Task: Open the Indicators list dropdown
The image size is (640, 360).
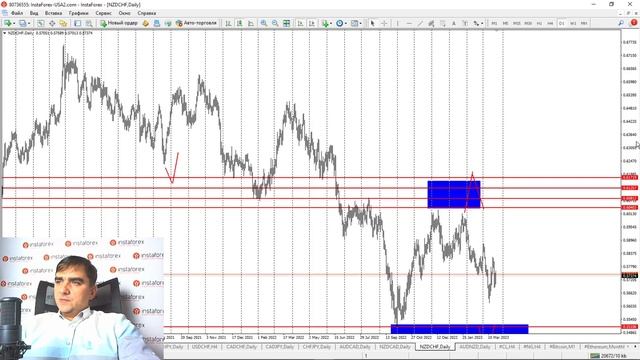Action: pos(327,23)
